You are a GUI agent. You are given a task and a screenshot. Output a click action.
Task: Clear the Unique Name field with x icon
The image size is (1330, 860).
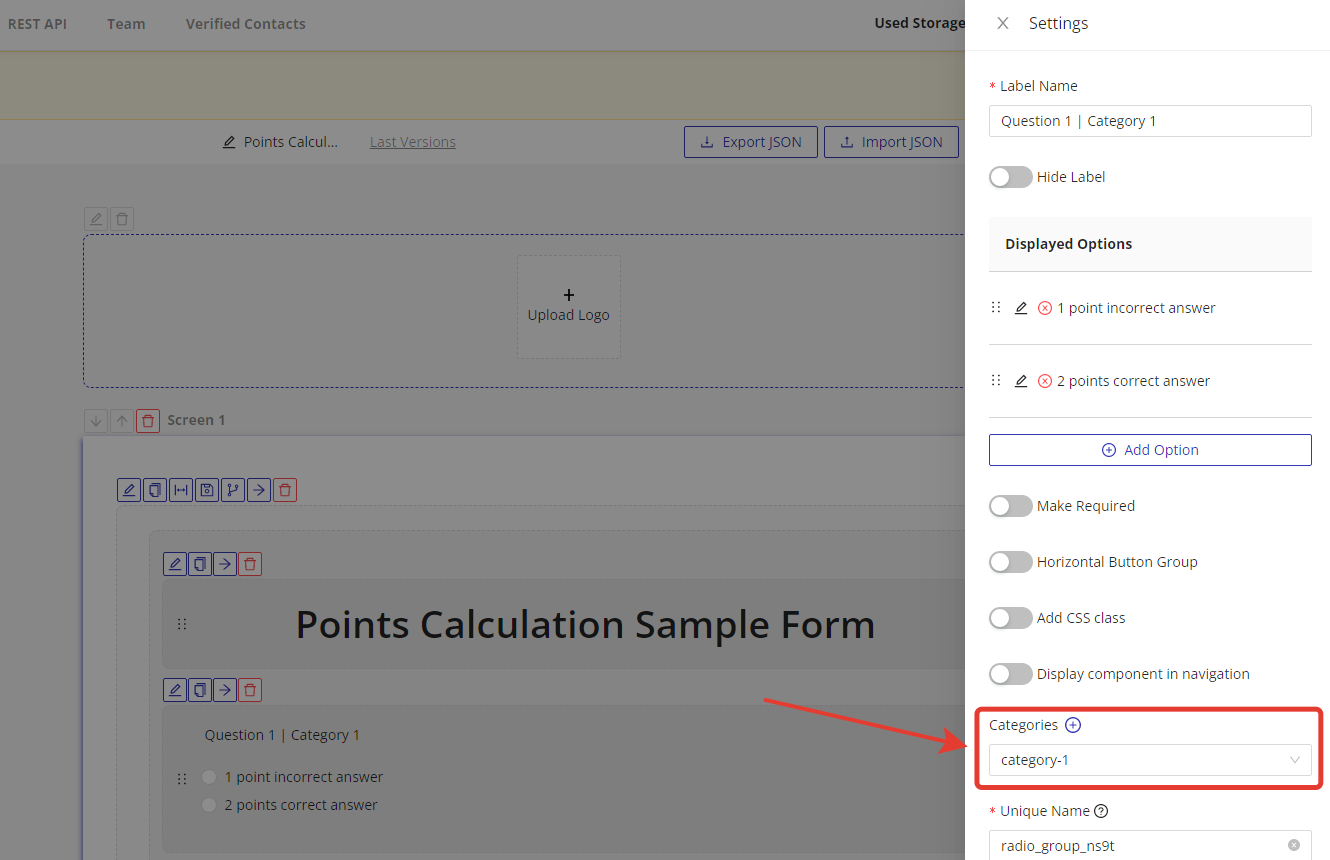pyautogui.click(x=1293, y=845)
